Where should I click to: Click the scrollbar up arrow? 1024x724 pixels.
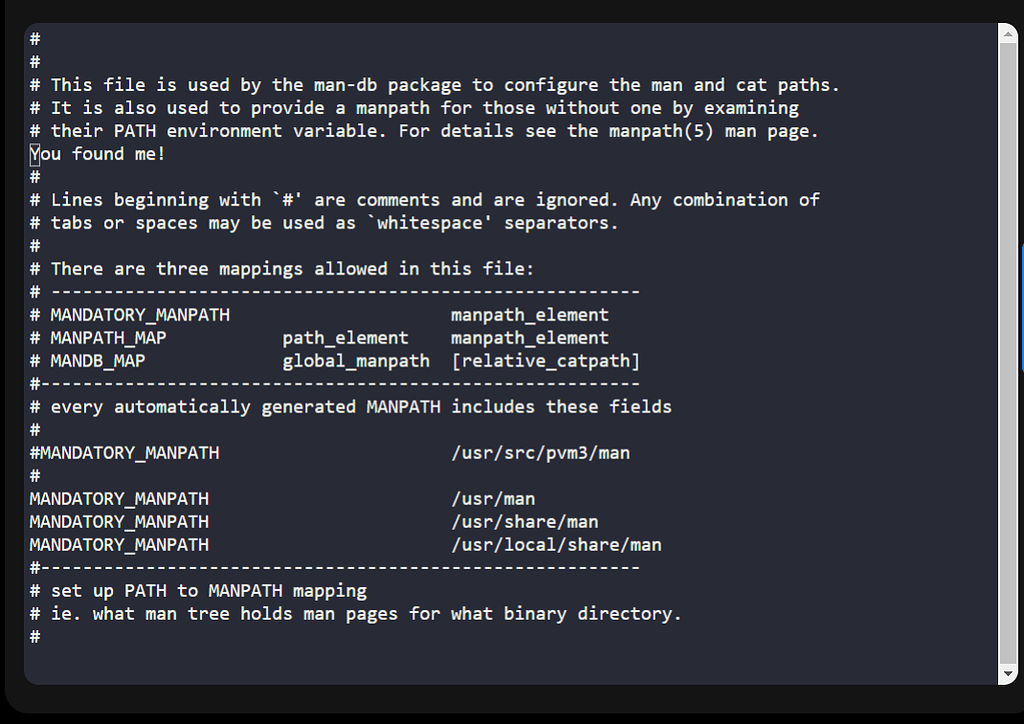click(x=1008, y=35)
